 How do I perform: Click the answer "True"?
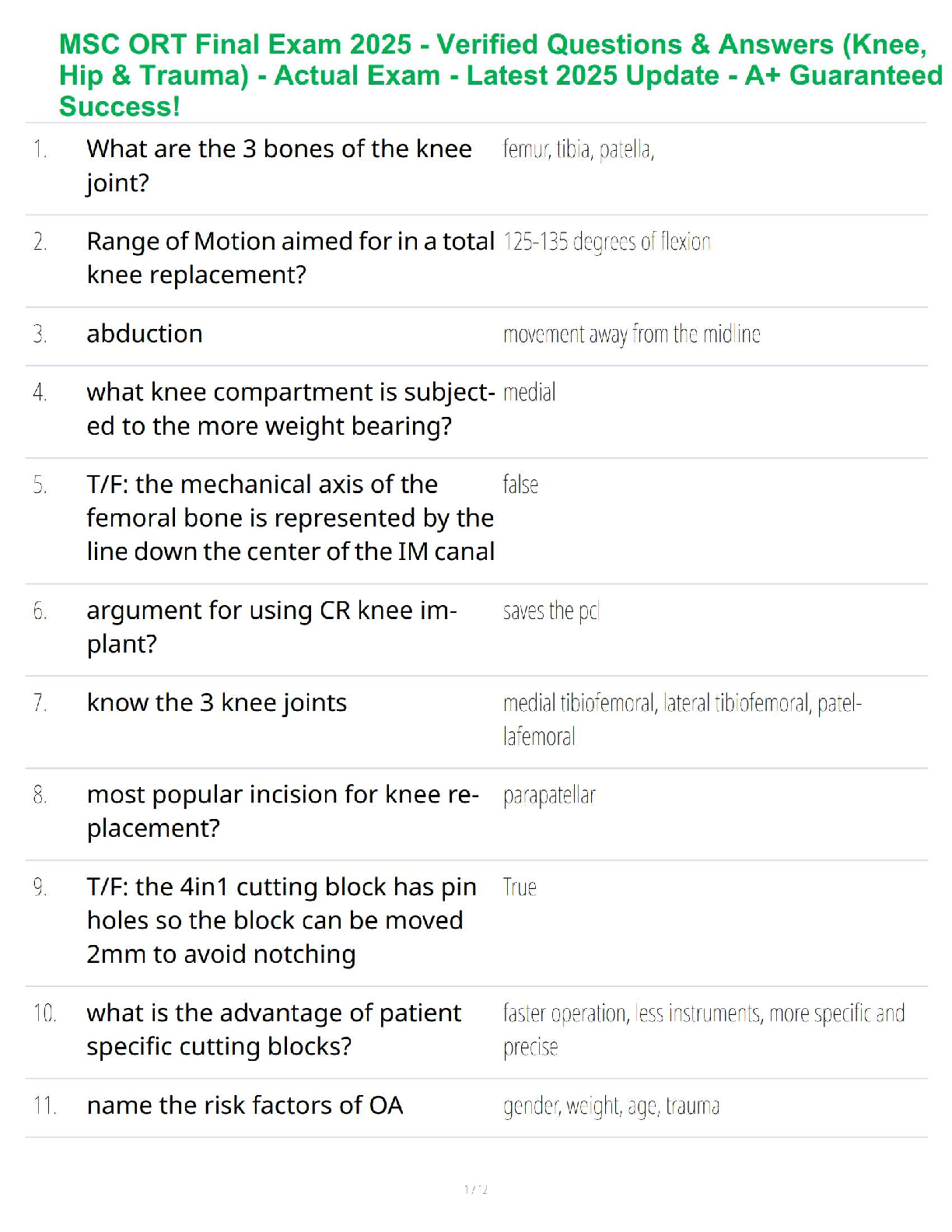[x=520, y=887]
